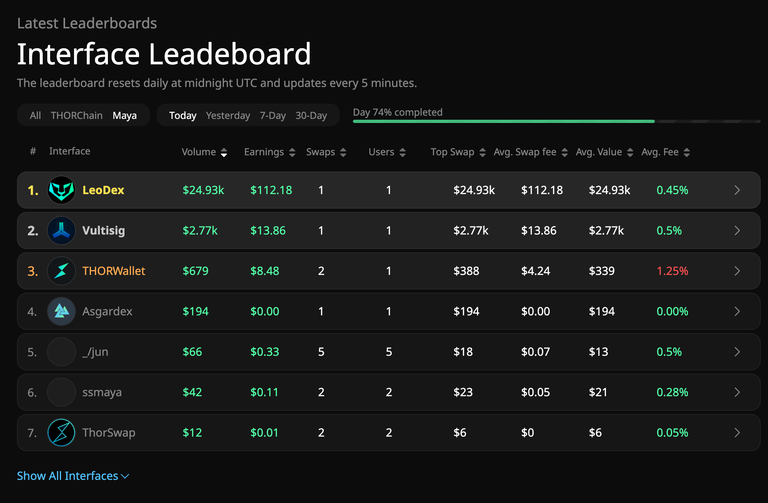Click Asgardex avg fee 0.00%
The height and width of the screenshot is (503, 768).
coord(672,311)
